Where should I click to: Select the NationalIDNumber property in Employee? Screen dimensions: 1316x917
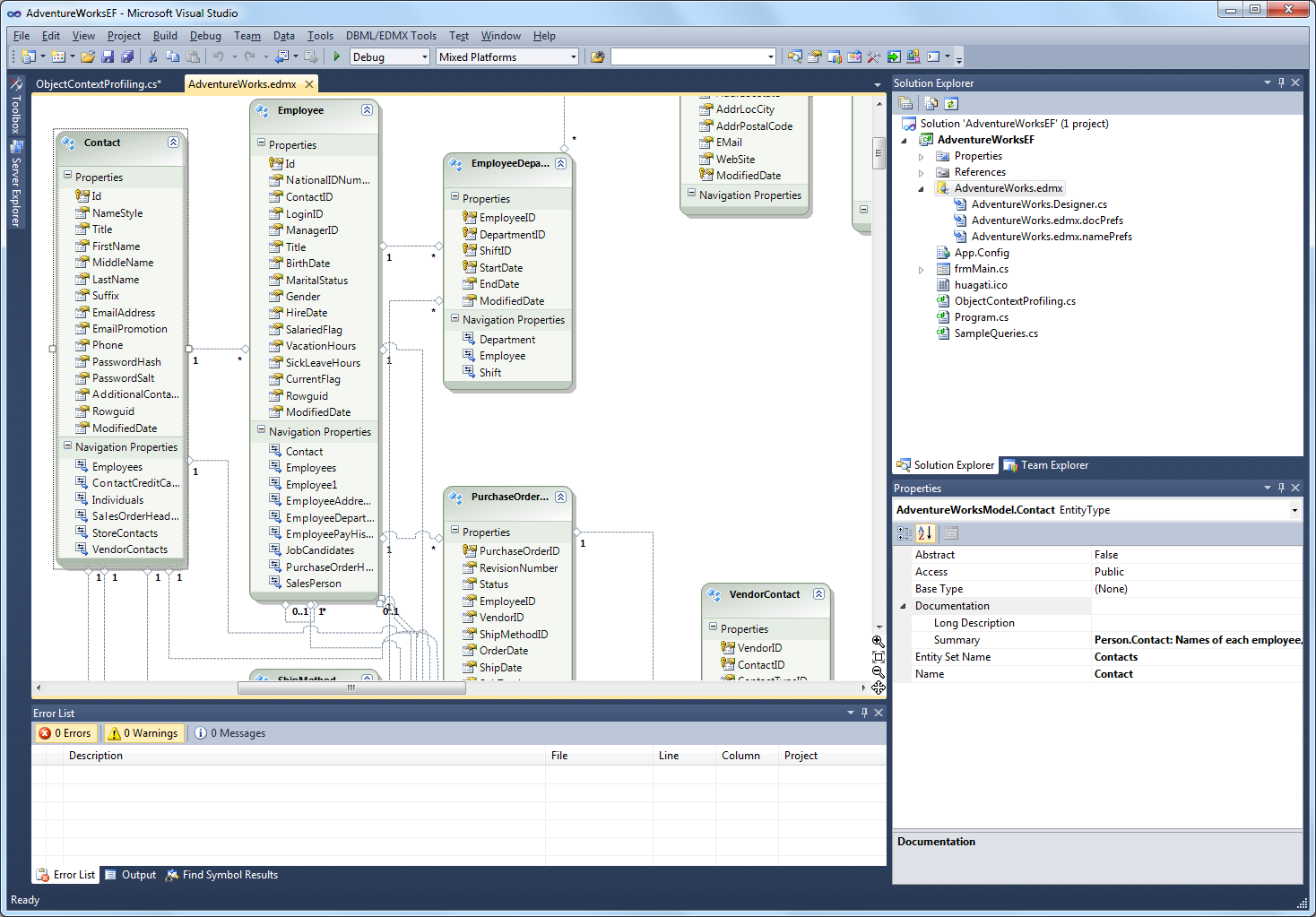point(327,180)
